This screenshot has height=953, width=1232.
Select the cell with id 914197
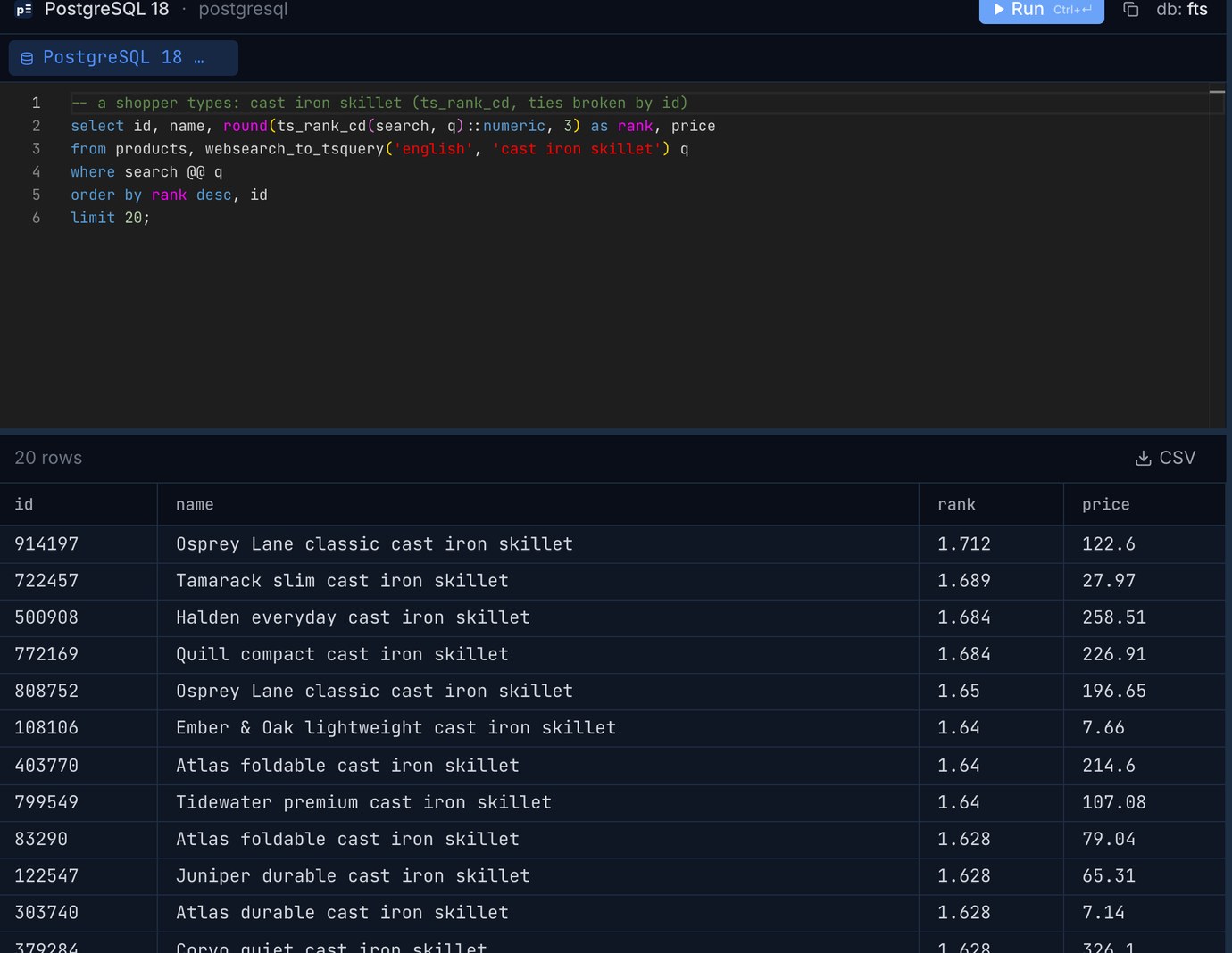pos(79,544)
